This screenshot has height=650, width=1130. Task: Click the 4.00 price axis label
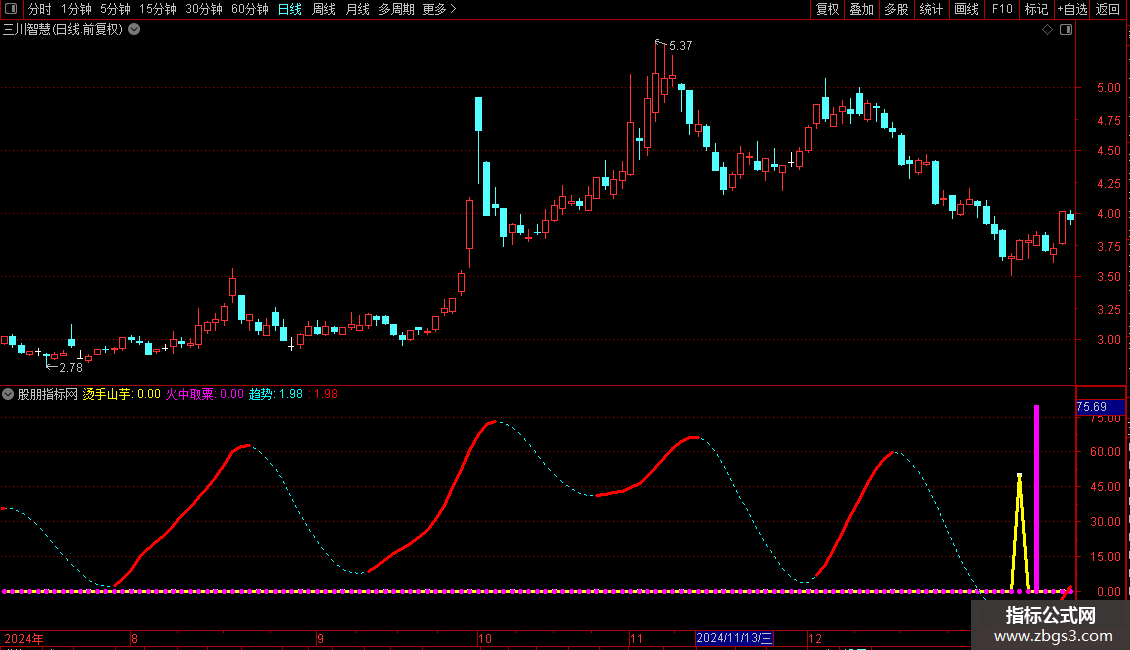1108,214
